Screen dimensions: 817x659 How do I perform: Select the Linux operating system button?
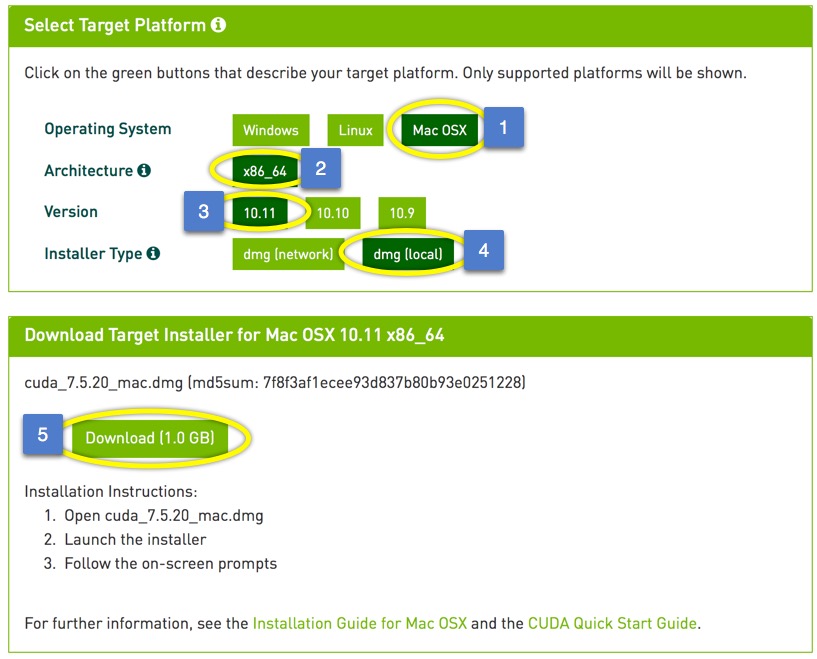click(x=355, y=130)
